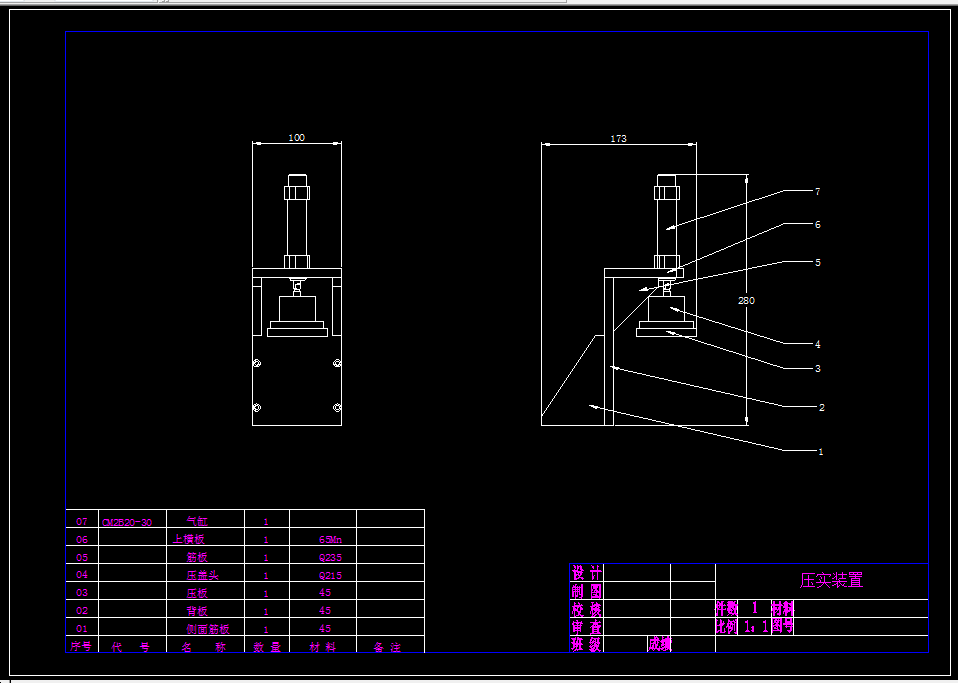Select the drawing title 压实装置
Image resolution: width=958 pixels, height=683 pixels.
coord(832,580)
